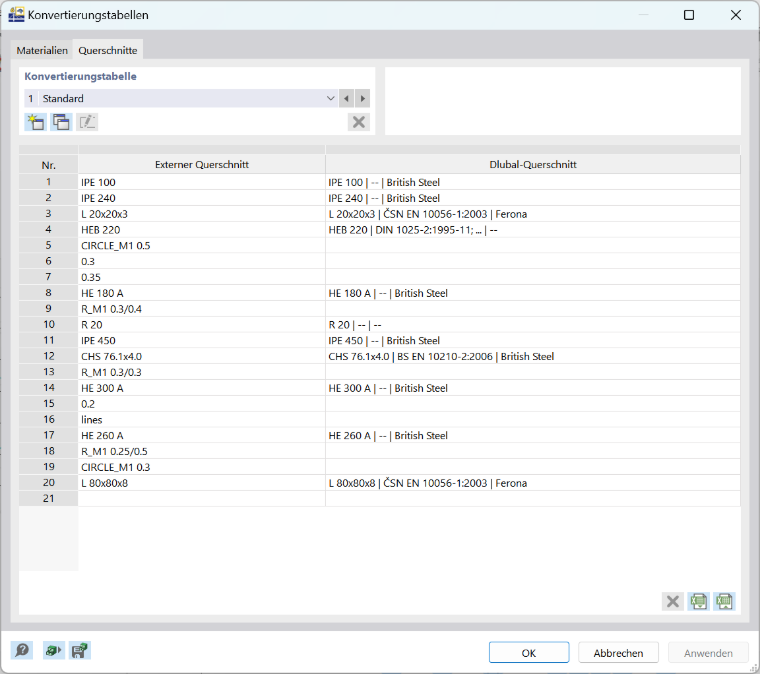This screenshot has width=760, height=674.
Task: Click the Dlubal-Querschnitt column header
Action: (x=533, y=165)
